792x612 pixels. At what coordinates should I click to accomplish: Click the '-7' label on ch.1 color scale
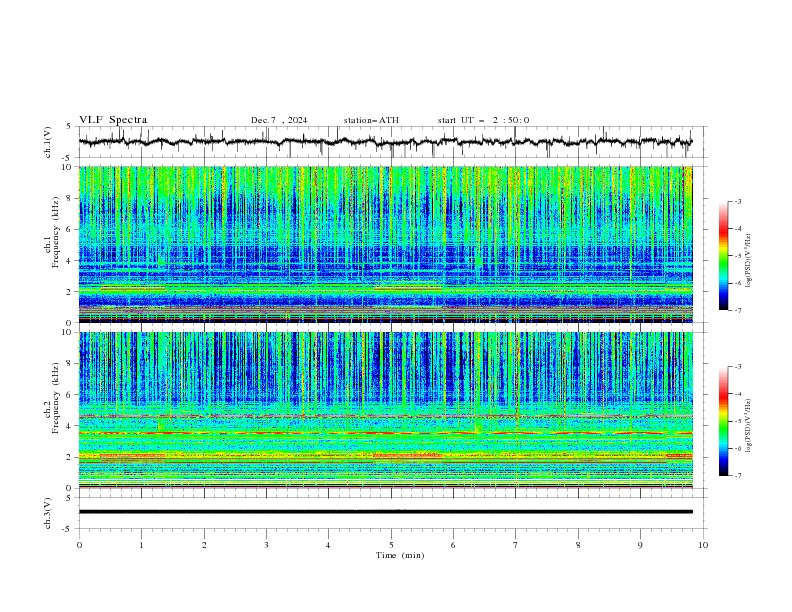point(737,310)
